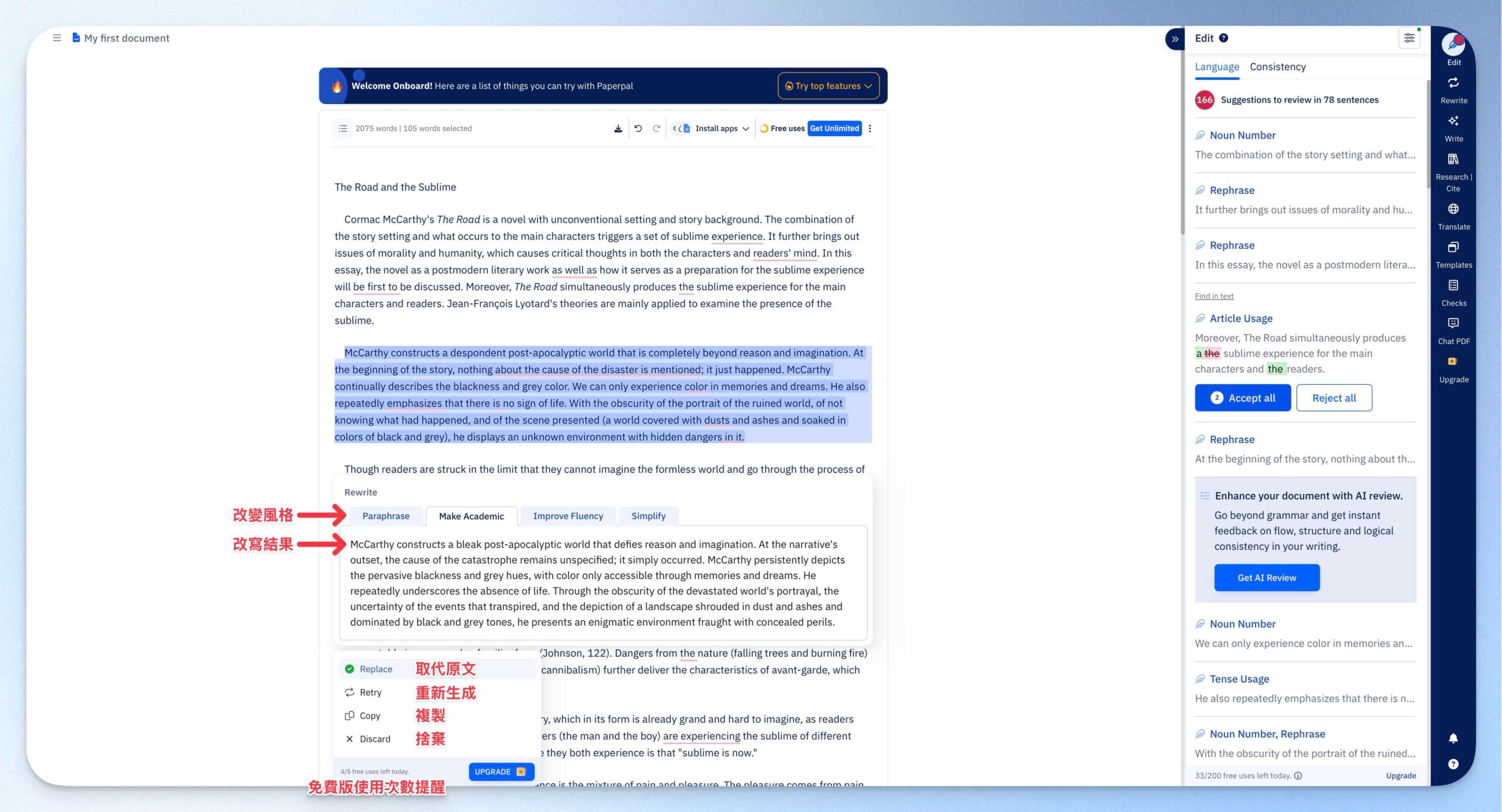Open edit settings sliders icon

1409,39
